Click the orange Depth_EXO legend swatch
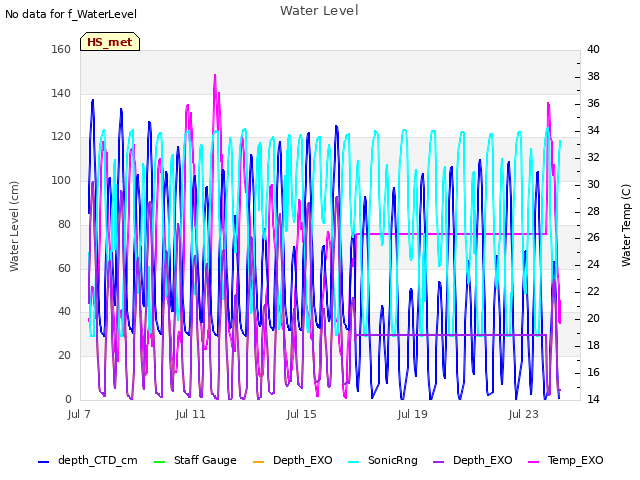This screenshot has height=480, width=640. [x=258, y=462]
